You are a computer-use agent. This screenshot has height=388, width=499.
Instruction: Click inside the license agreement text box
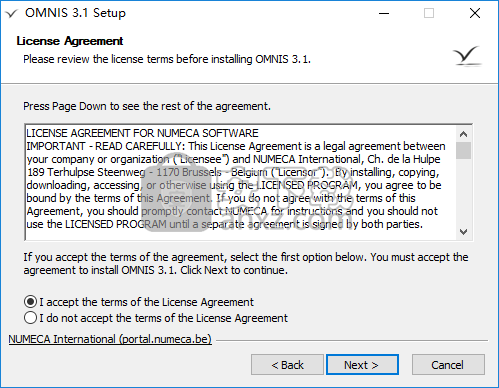[240, 182]
